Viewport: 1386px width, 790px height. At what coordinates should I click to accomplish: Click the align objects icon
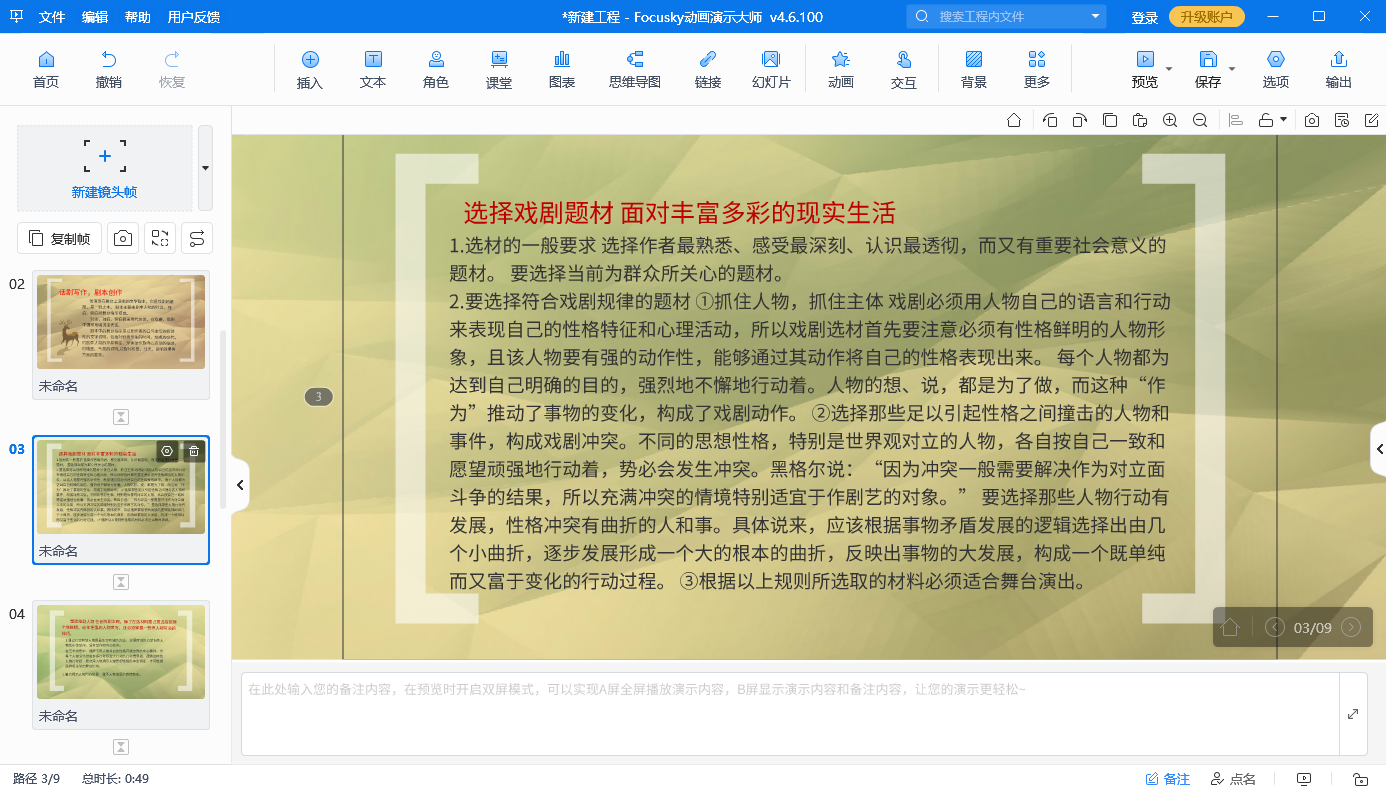[1236, 120]
